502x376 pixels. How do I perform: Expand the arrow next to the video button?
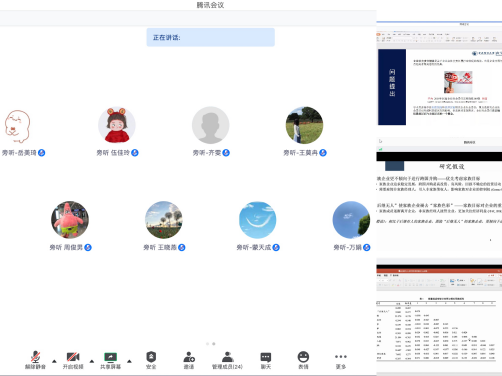pos(92,361)
